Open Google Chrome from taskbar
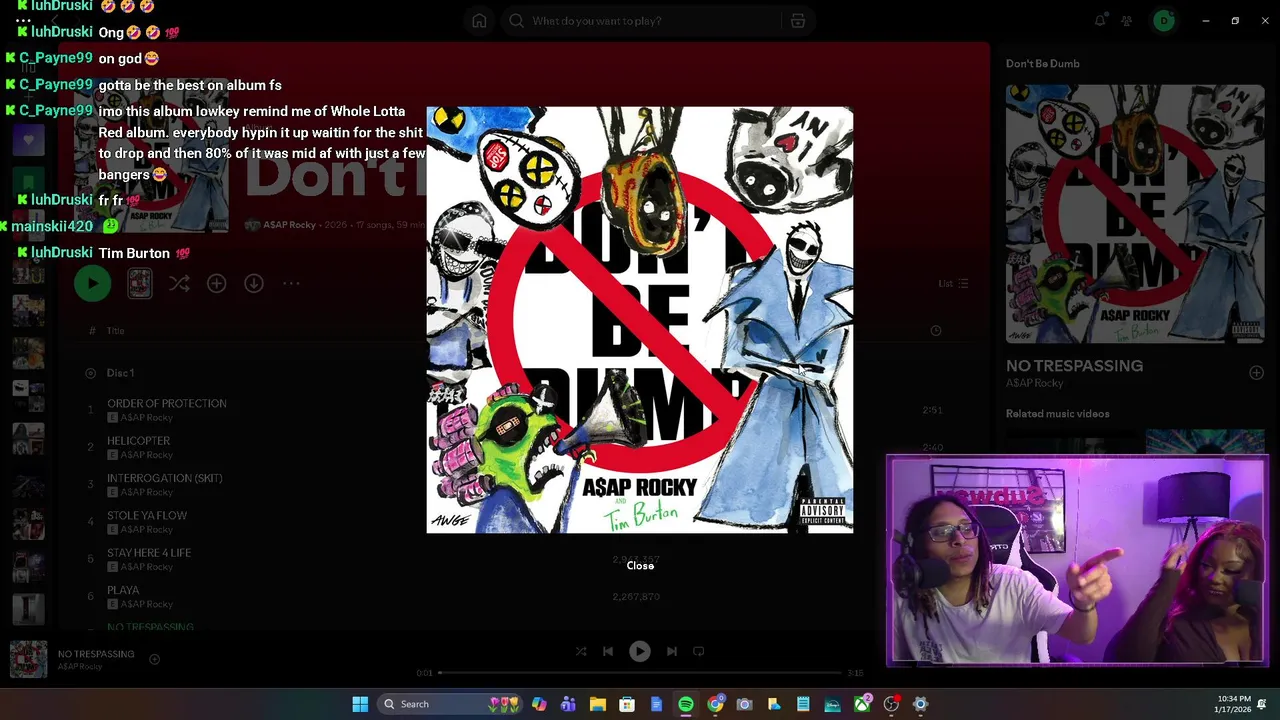The image size is (1280, 720). point(715,704)
